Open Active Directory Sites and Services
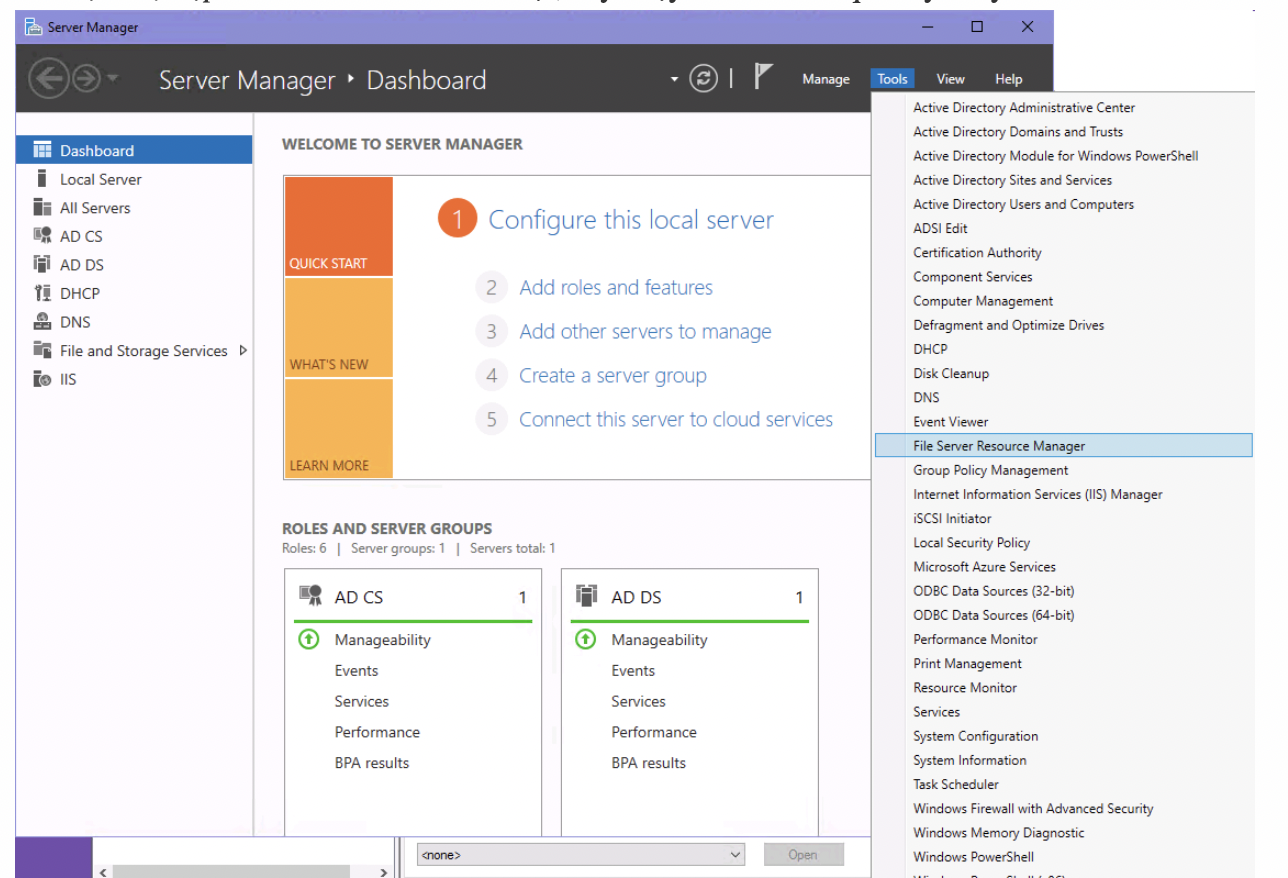Viewport: 1288px width, 878px height. pyautogui.click(x=1064, y=180)
